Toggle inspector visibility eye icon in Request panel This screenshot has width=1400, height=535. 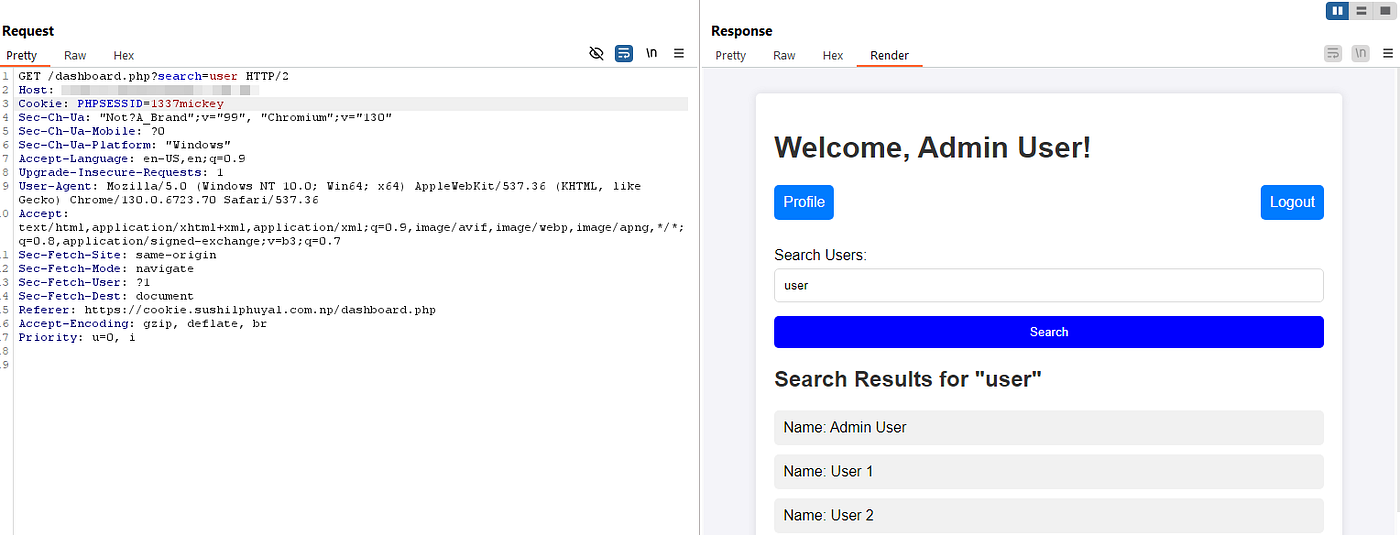[x=597, y=54]
